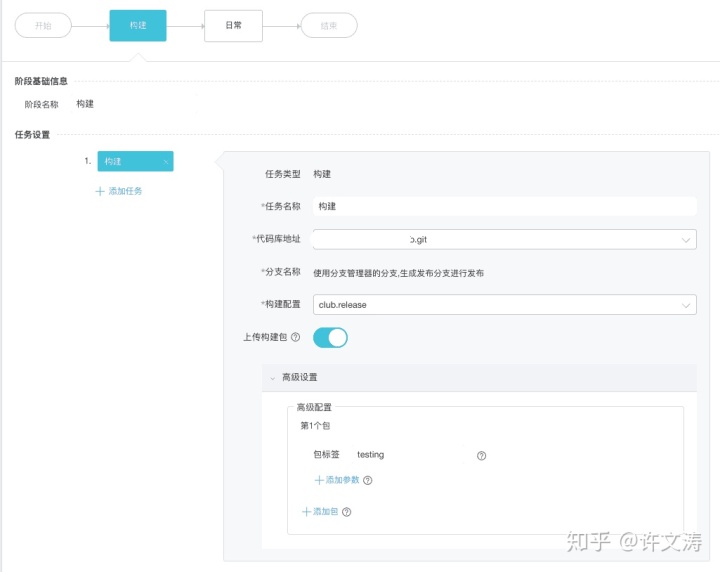
Task: Click the 任务类型 value 构建
Action: (322, 174)
